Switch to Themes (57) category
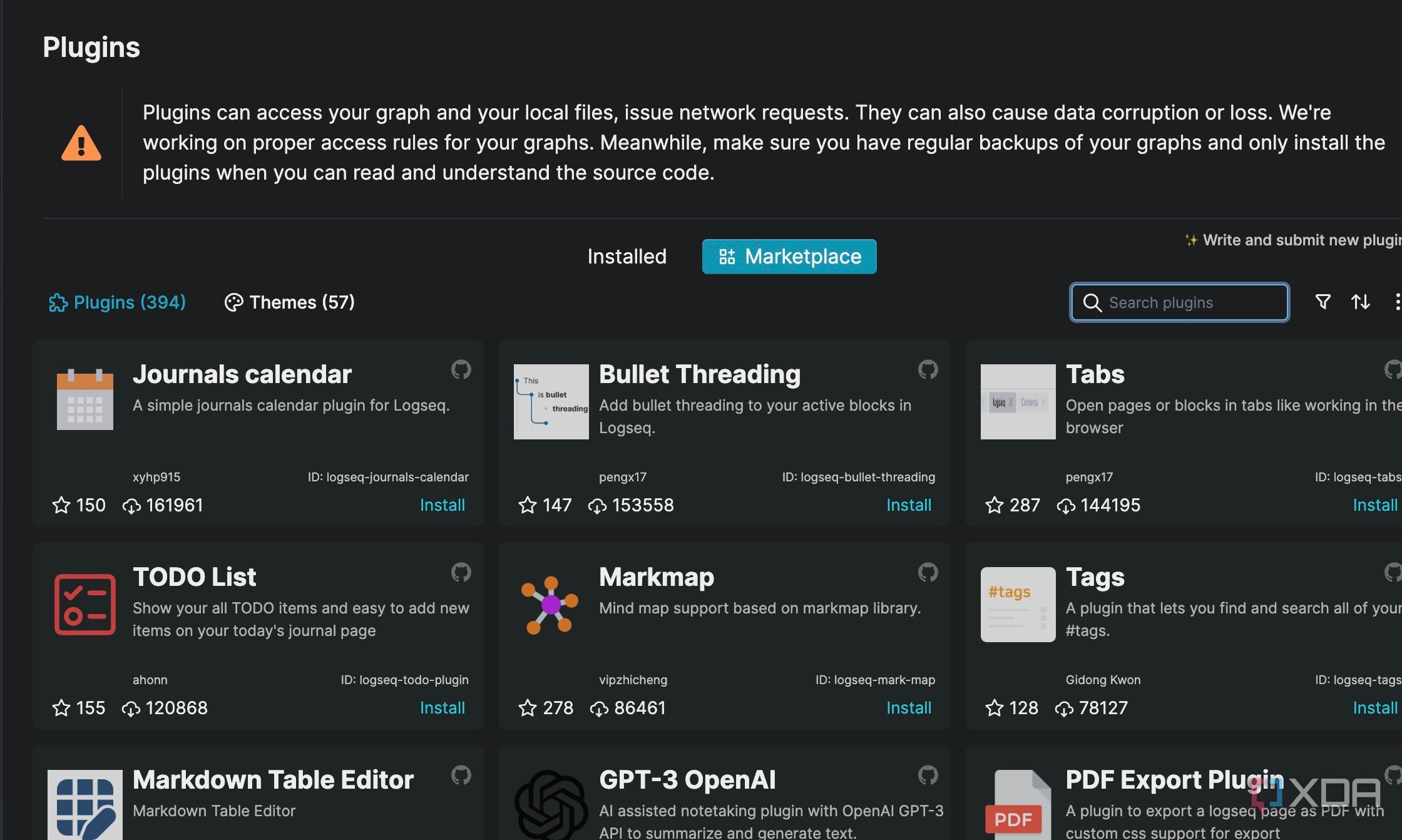 coord(290,302)
